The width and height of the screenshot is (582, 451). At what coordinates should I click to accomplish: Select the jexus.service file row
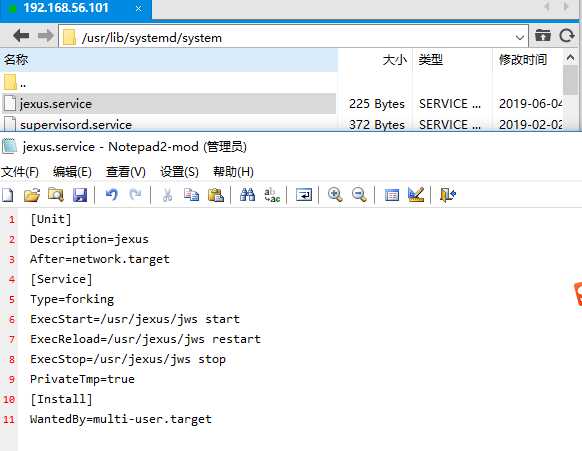point(169,104)
